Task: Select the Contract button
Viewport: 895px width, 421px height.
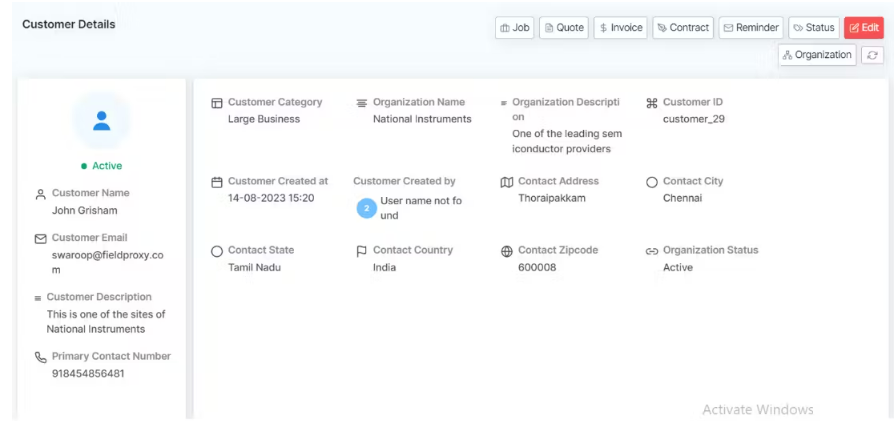Action: [684, 28]
